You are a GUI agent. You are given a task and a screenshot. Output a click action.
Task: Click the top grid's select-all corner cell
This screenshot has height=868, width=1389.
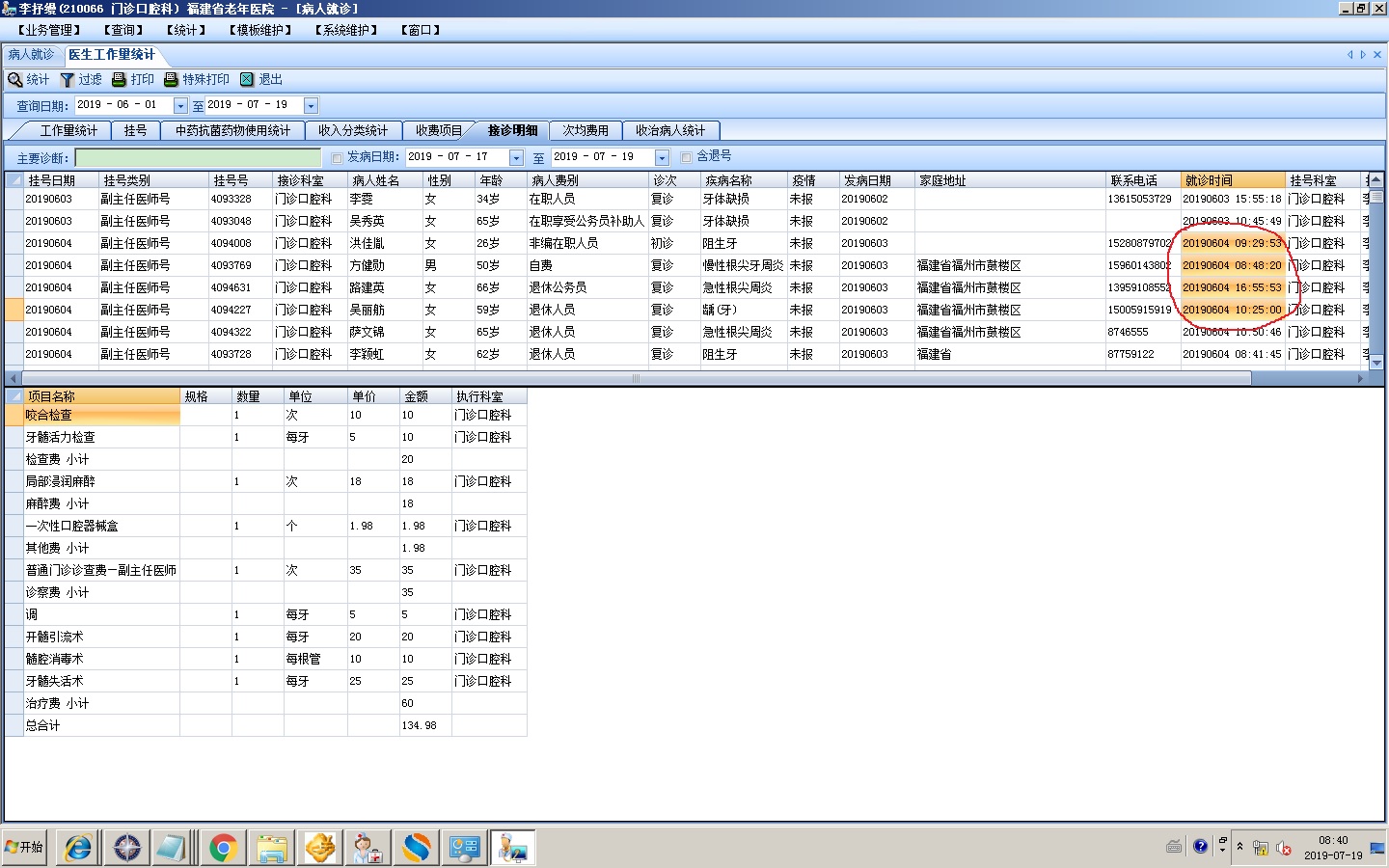(x=14, y=180)
